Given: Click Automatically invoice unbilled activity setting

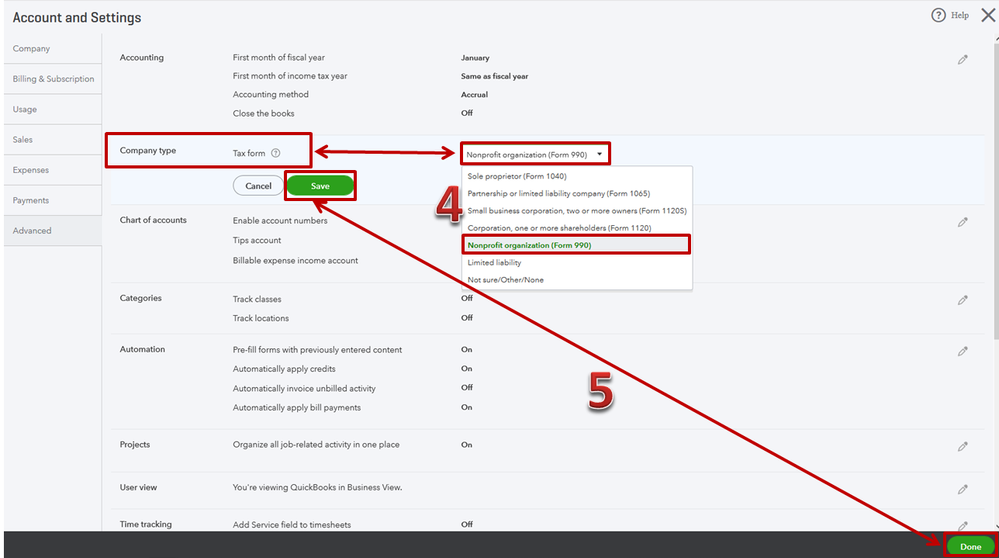Looking at the screenshot, I should 304,389.
